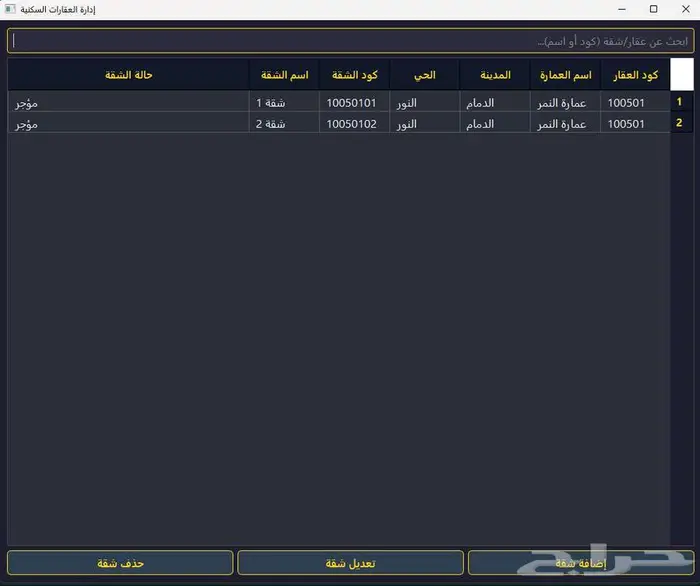Click the اسم الشقة column header
Viewport: 700px width, 586px height.
click(284, 75)
